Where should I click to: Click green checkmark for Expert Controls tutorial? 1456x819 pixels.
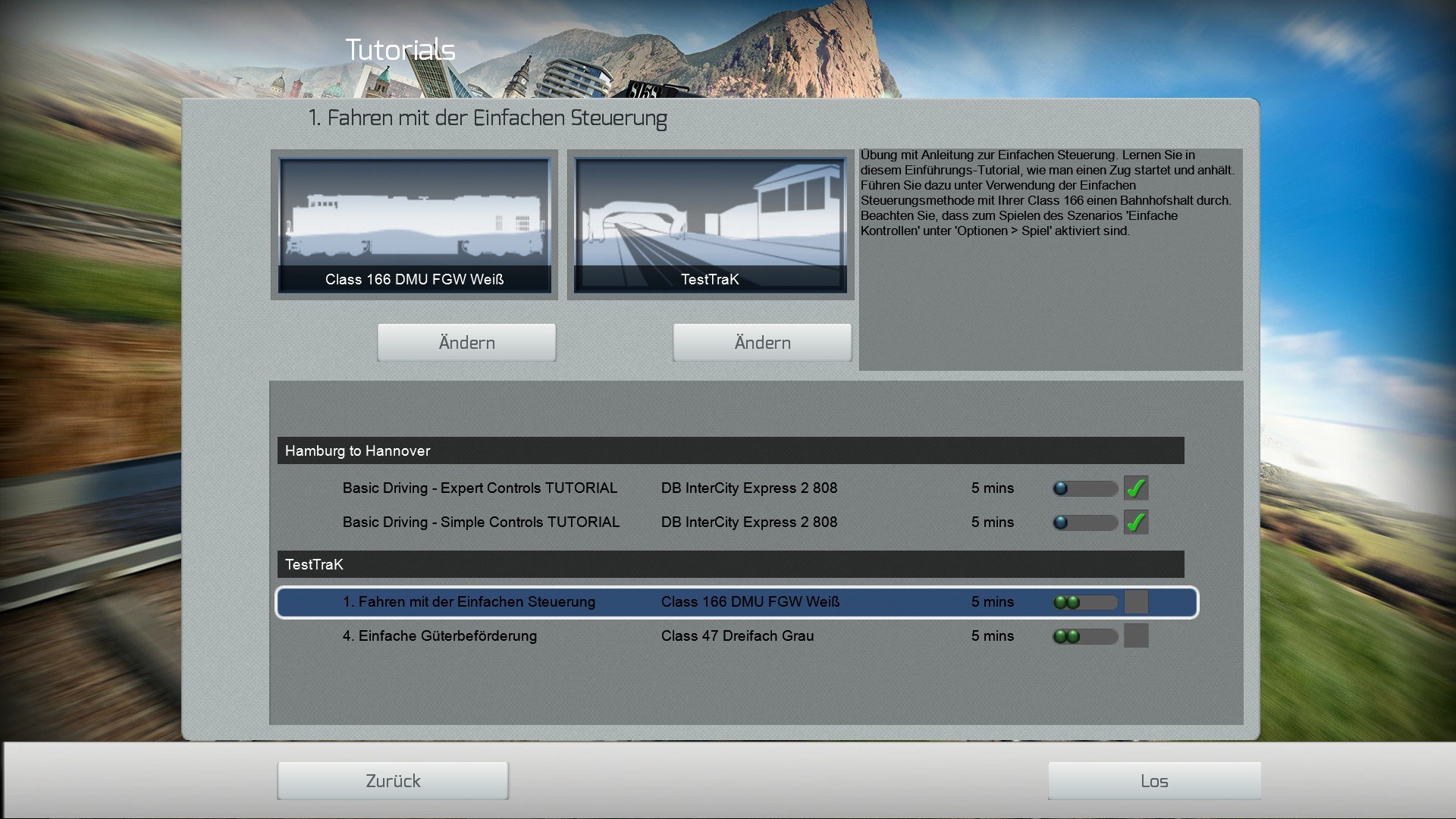coord(1135,488)
